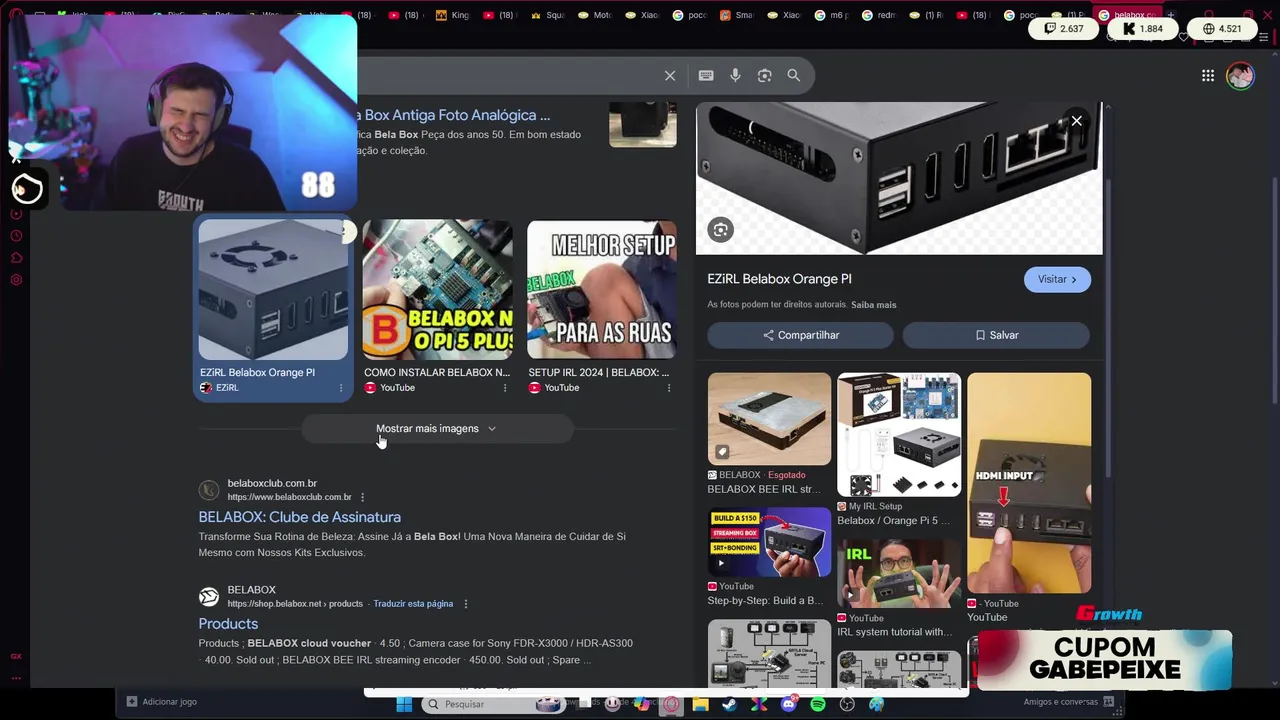This screenshot has height=720, width=1280.
Task: Open Spotify from the taskbar
Action: coord(818,704)
